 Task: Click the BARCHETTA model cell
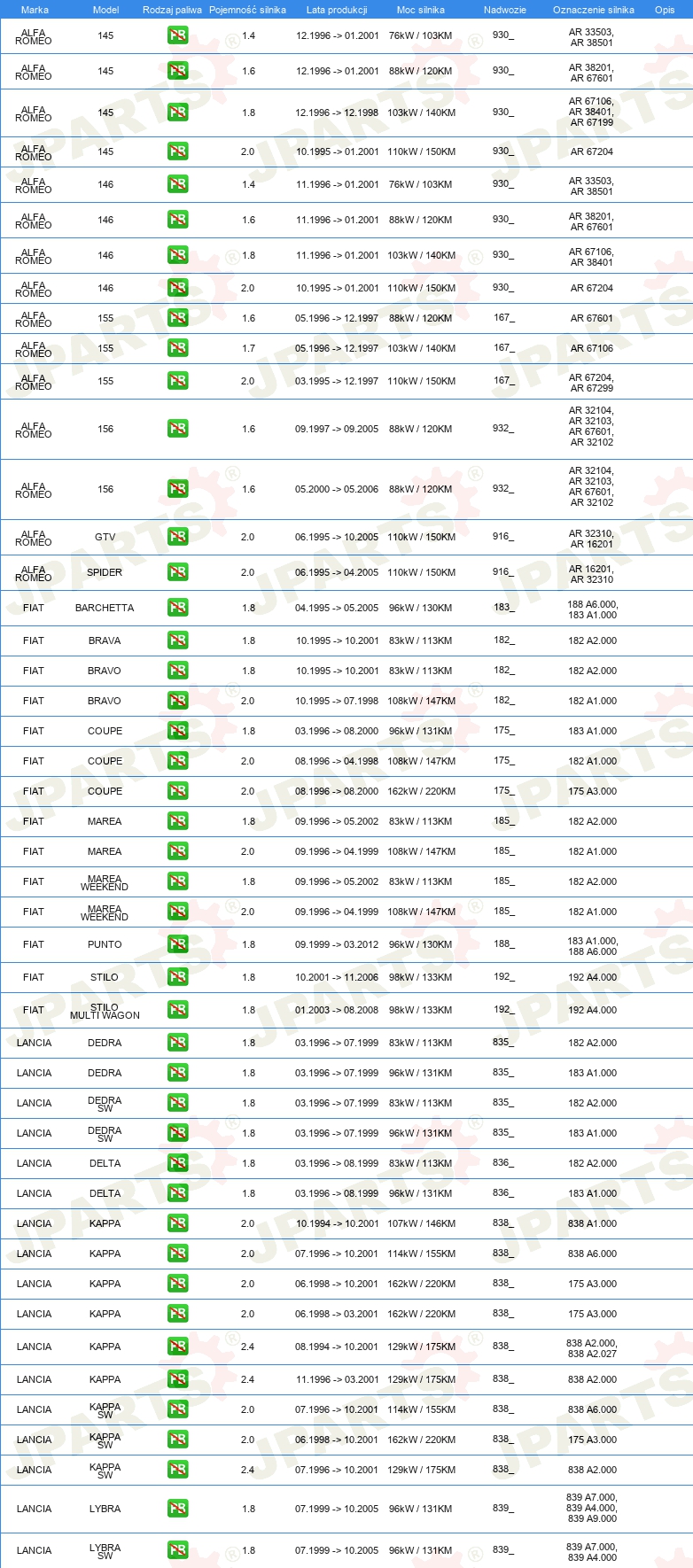point(105,608)
